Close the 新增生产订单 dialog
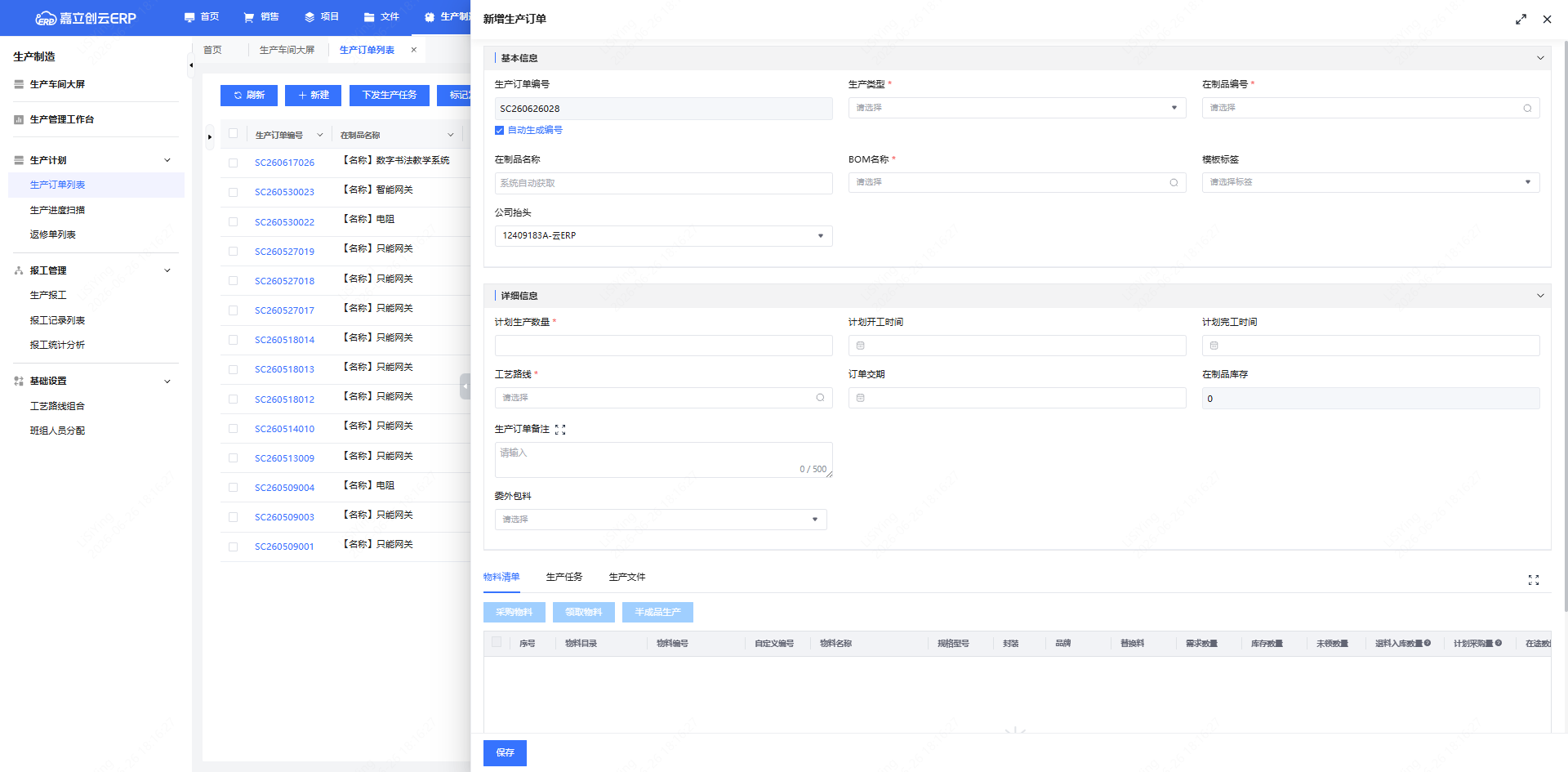Screen dimensions: 1568x772 [1547, 19]
